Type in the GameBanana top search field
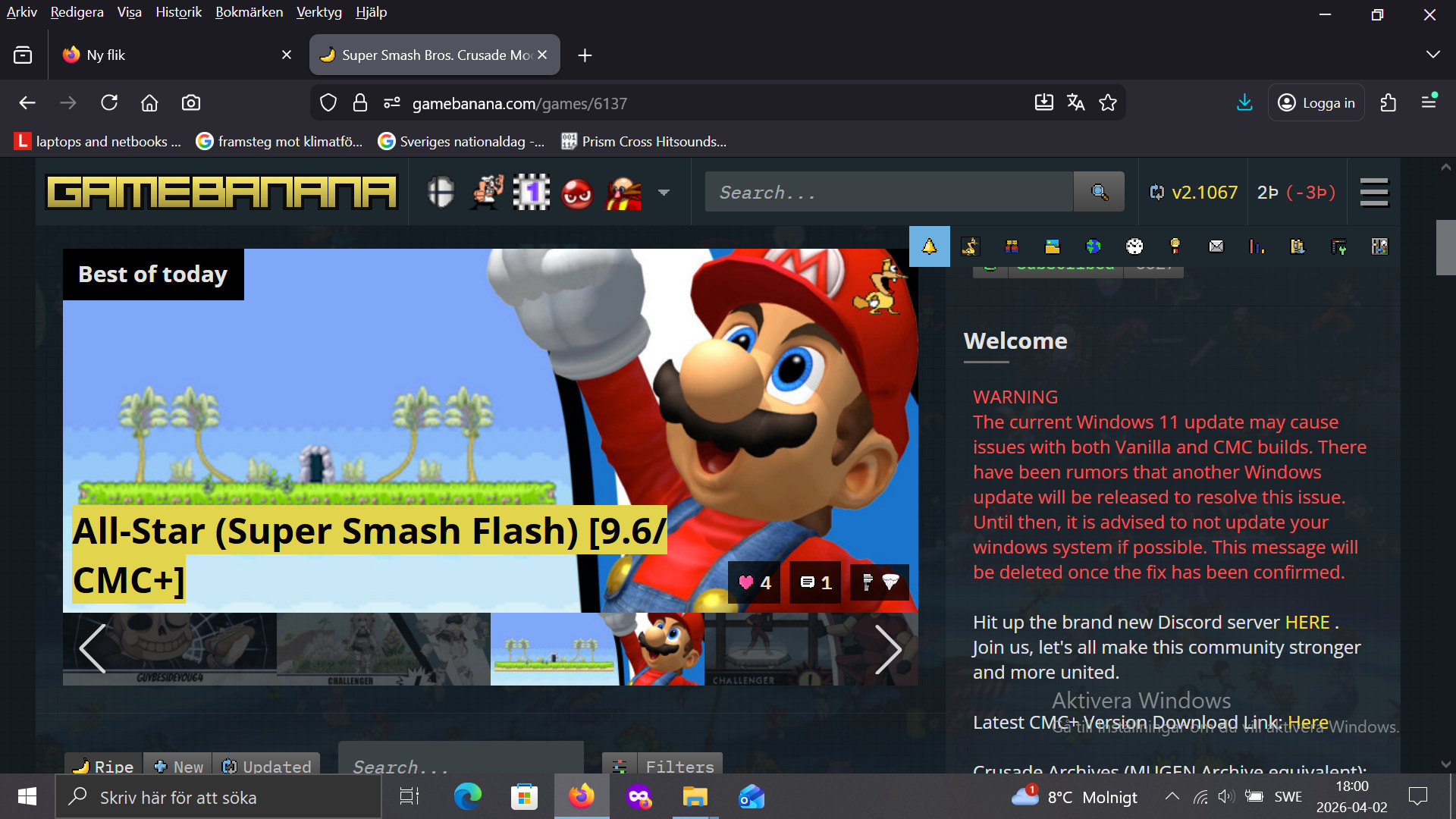 [x=889, y=192]
